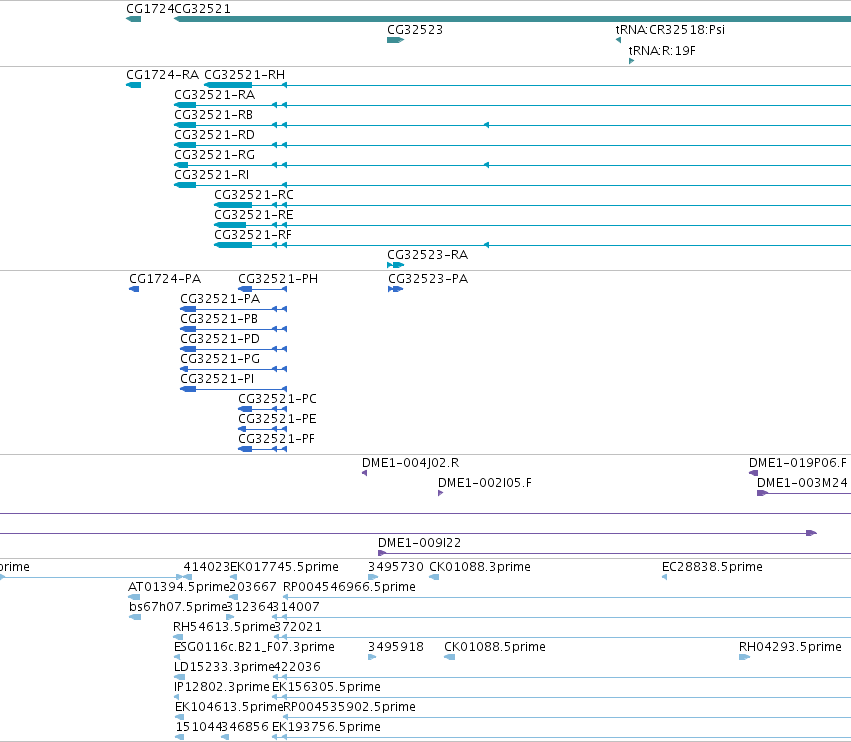Select the 3495918 EST label
Screen dimensions: 851x742
point(396,647)
